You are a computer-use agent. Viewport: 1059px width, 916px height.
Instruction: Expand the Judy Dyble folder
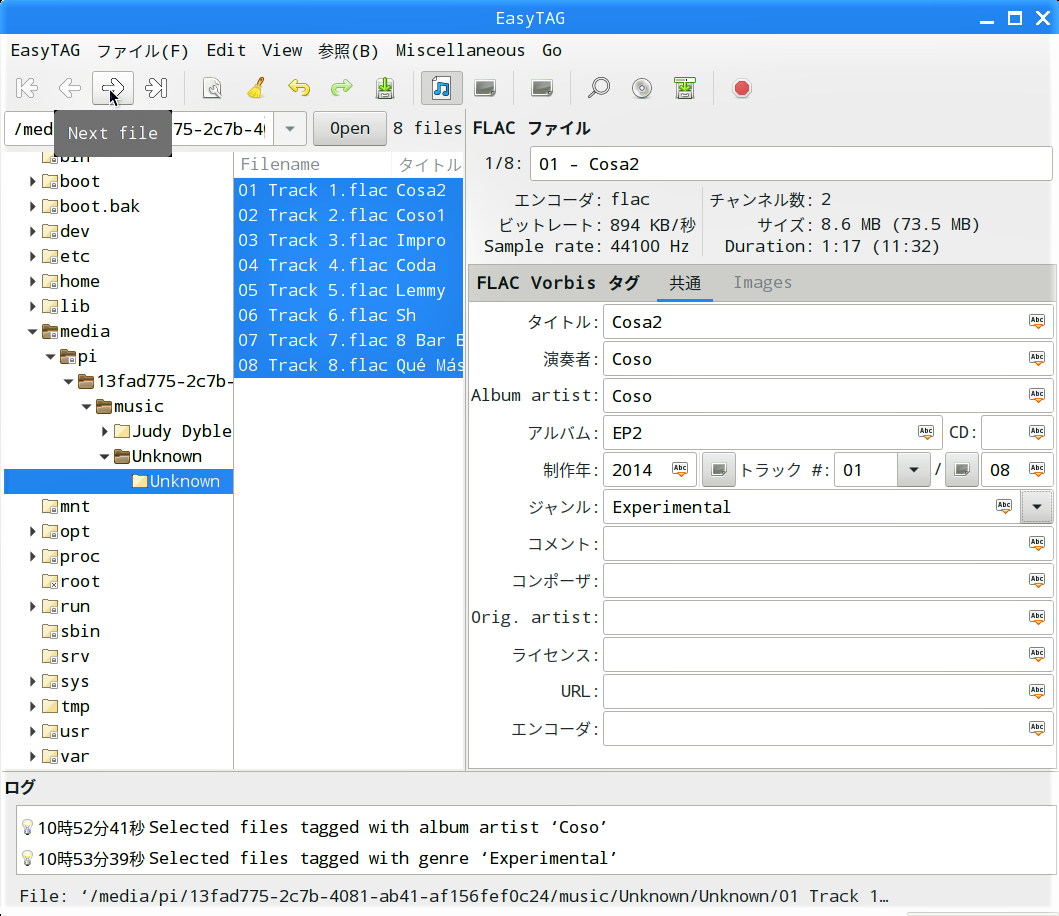pos(105,431)
